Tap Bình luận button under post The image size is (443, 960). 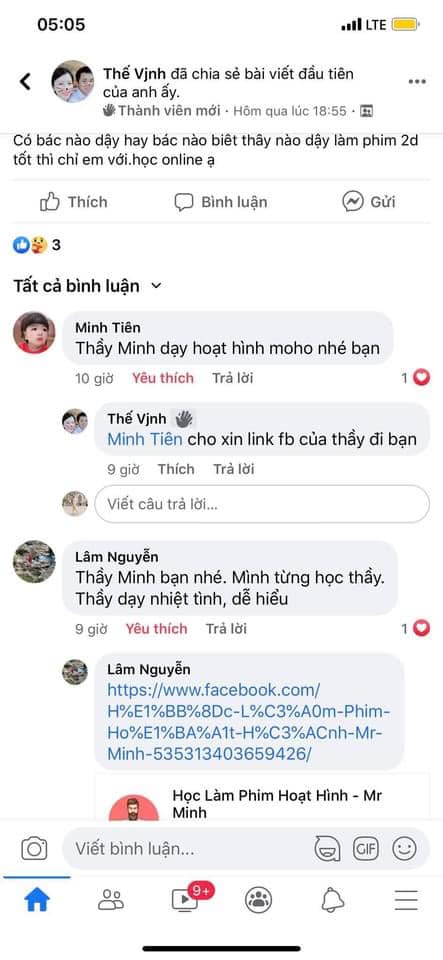coord(220,202)
